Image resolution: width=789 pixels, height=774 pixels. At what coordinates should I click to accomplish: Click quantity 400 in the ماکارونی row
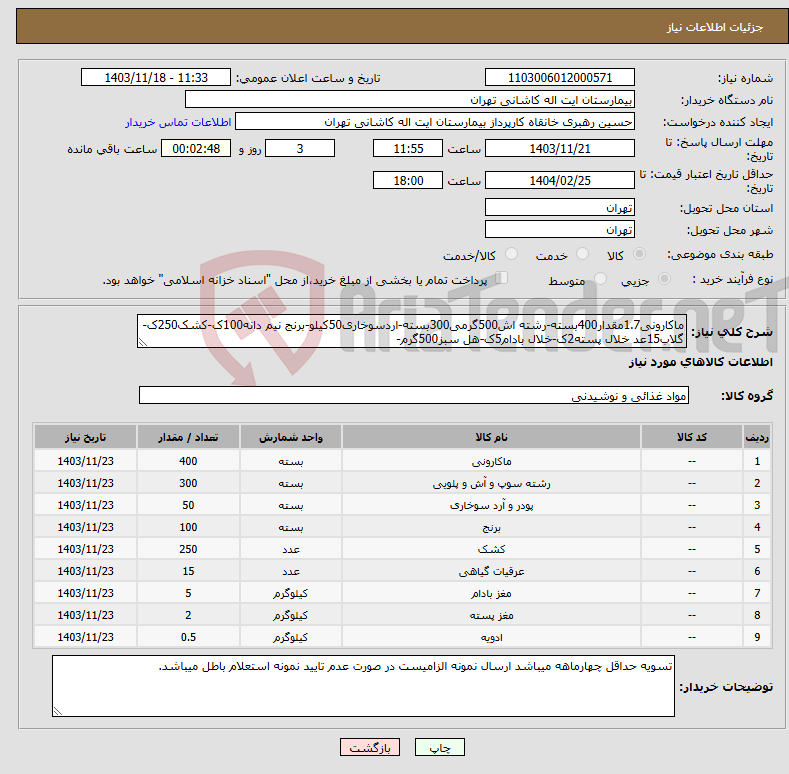coord(188,461)
